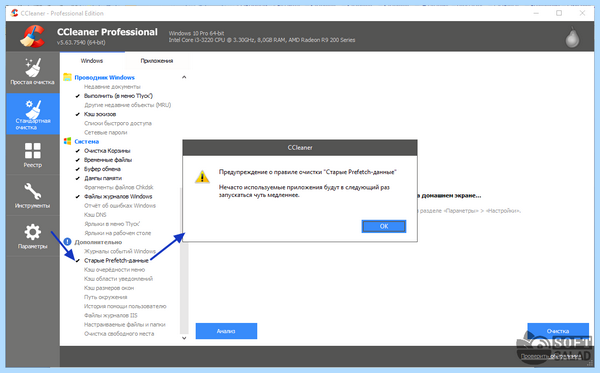Viewport: 600px width, 373px height.
Task: Minimize the CCleaner window
Action: [x=536, y=13]
